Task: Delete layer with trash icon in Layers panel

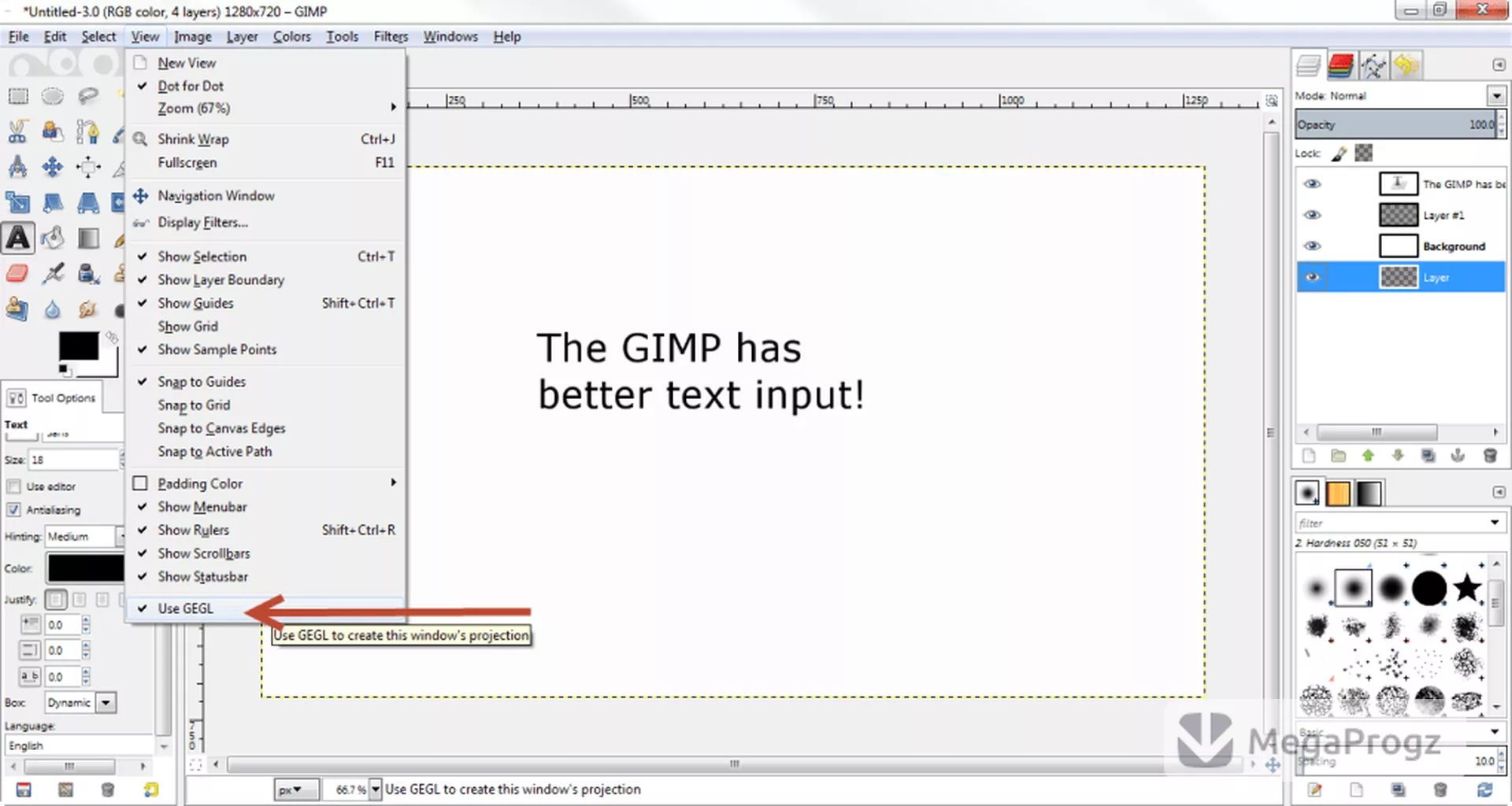Action: coord(1489,456)
